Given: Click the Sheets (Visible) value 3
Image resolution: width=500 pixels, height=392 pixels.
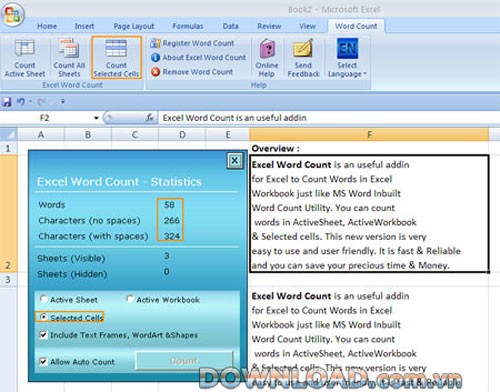Looking at the screenshot, I should pyautogui.click(x=167, y=256).
